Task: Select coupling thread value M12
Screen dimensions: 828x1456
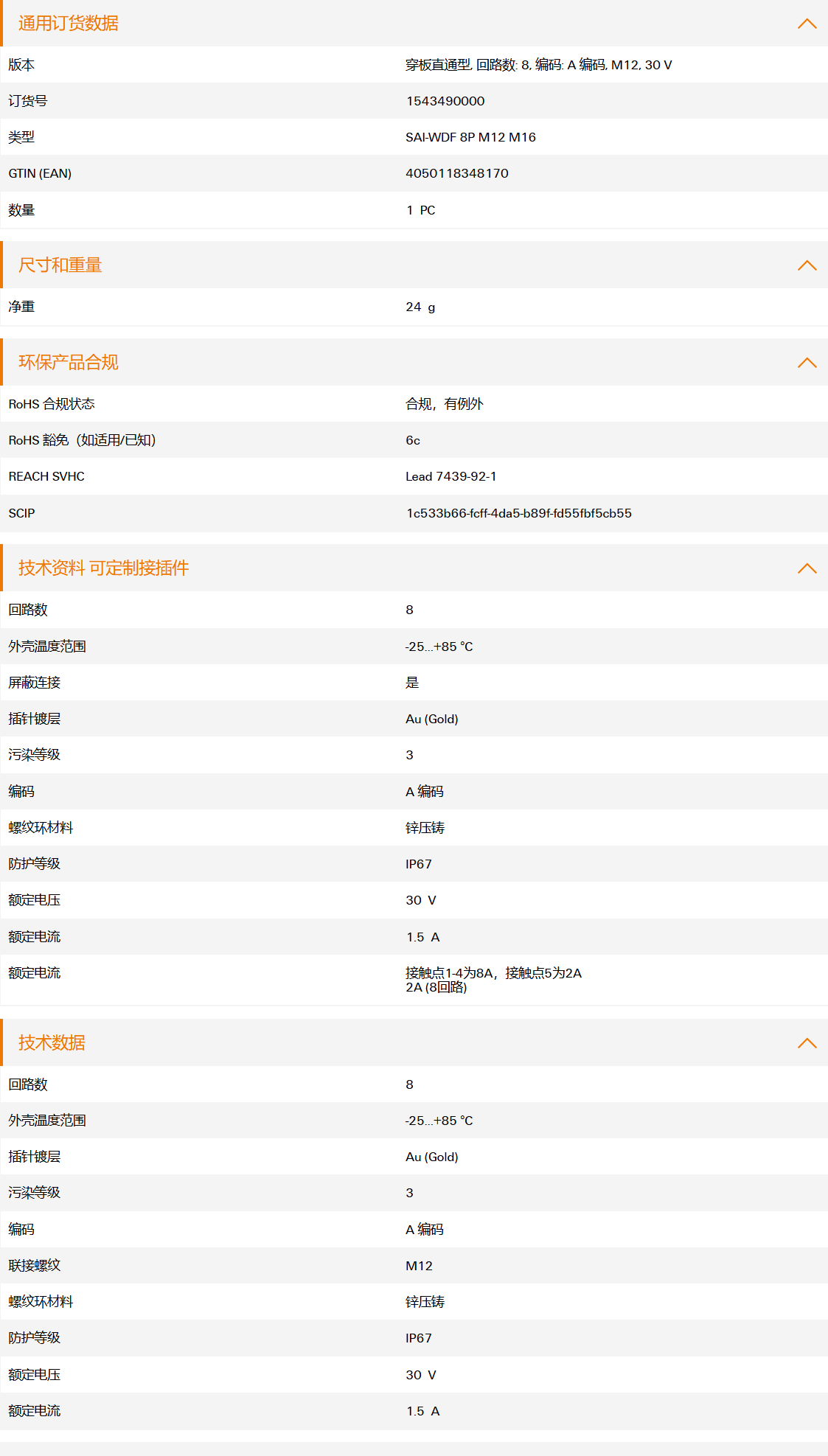Action: click(x=419, y=1266)
